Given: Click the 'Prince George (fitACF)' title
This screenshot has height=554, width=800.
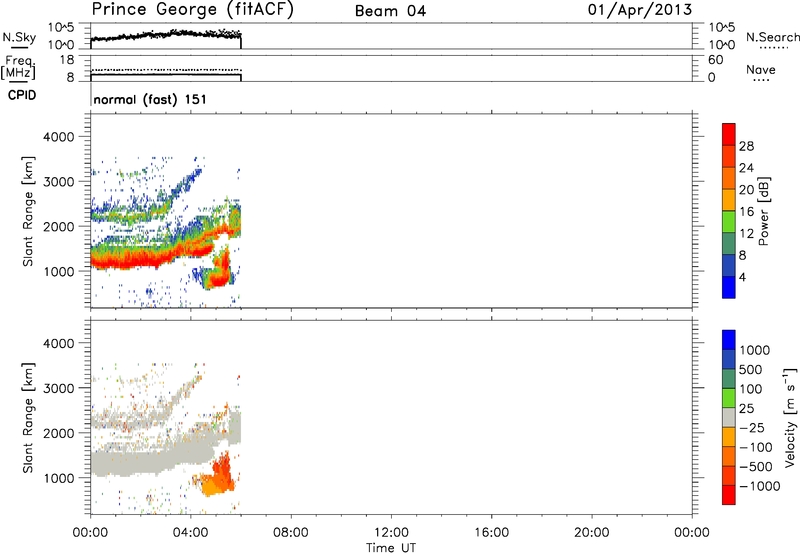Looking at the screenshot, I should (x=192, y=10).
